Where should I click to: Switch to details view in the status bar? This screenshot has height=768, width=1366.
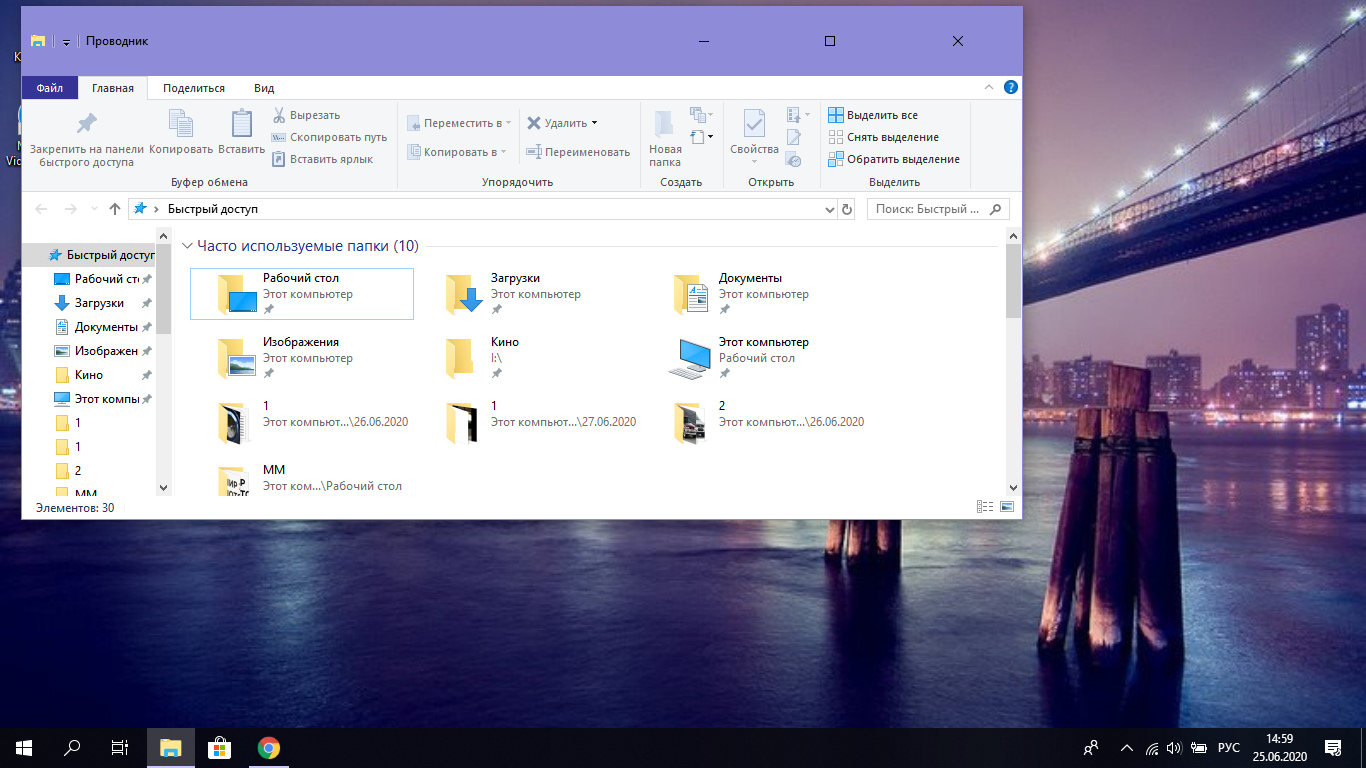coord(984,507)
